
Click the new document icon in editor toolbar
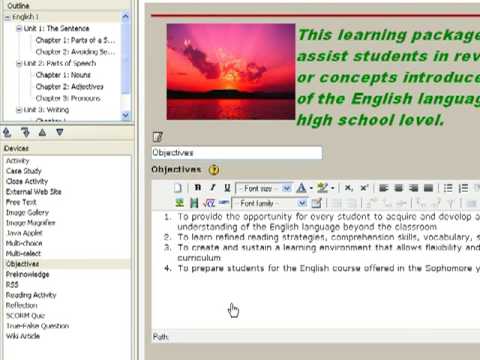pos(178,188)
